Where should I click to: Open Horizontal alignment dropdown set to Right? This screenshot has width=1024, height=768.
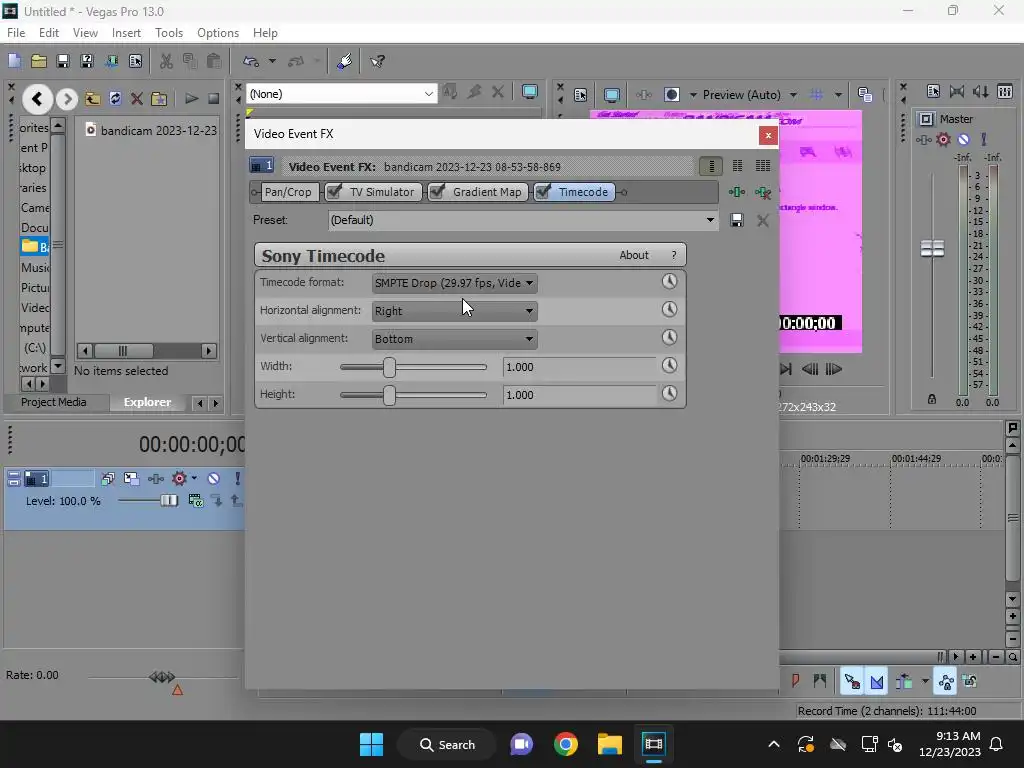coord(455,311)
